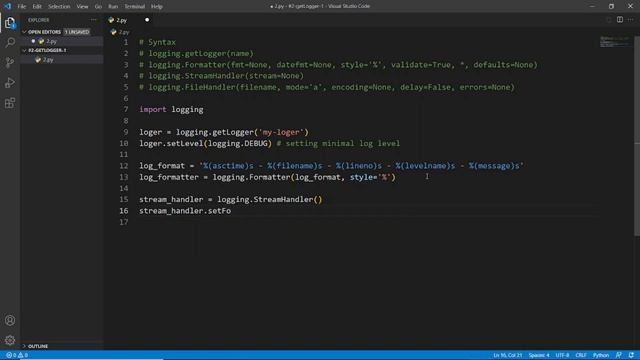
Task: Open notifications bell in status bar
Action: [631, 355]
